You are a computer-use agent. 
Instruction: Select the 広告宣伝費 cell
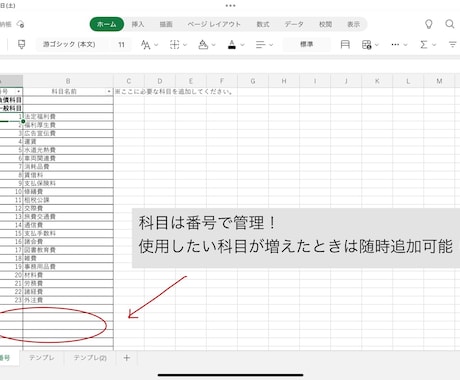pos(68,133)
